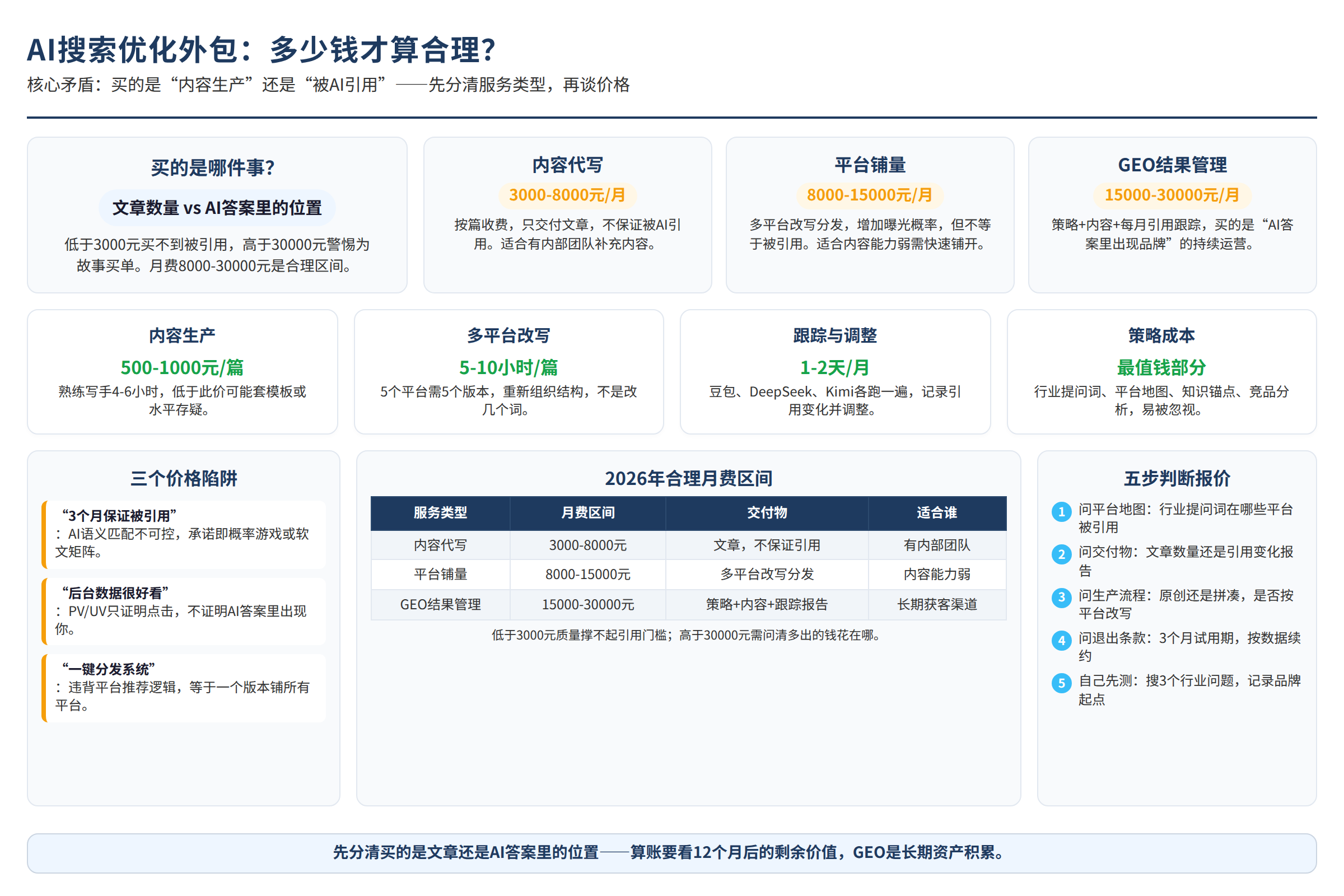This screenshot has width=1344, height=896.
Task: Click the 服务类型 table header
Action: click(441, 513)
